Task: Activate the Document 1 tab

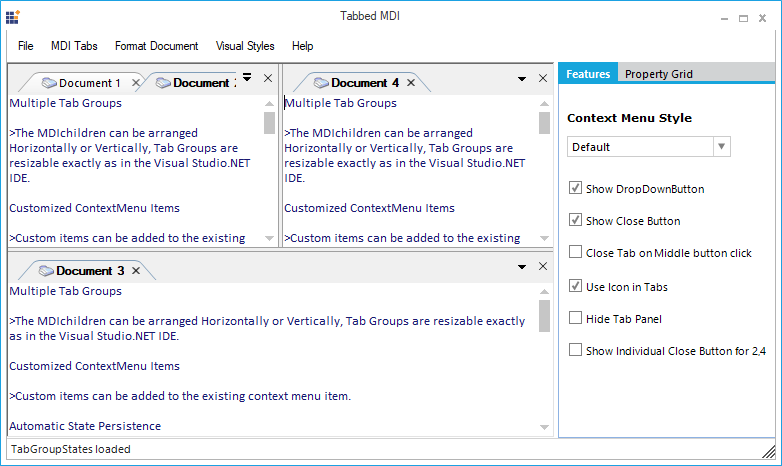Action: [x=89, y=83]
